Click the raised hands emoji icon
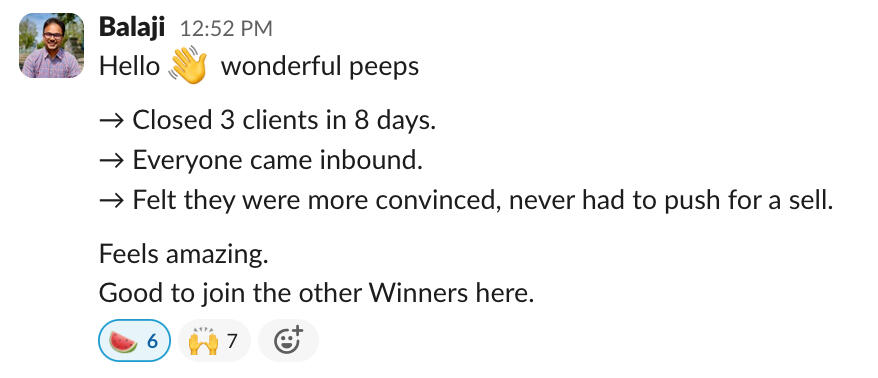Screen dimensions: 878x378 [203, 342]
